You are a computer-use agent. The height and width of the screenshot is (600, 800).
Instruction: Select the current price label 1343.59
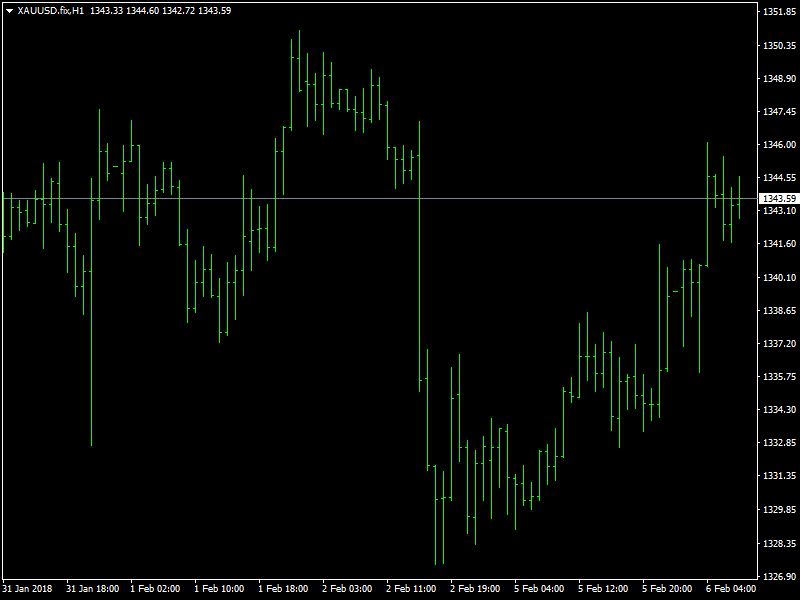pyautogui.click(x=779, y=198)
